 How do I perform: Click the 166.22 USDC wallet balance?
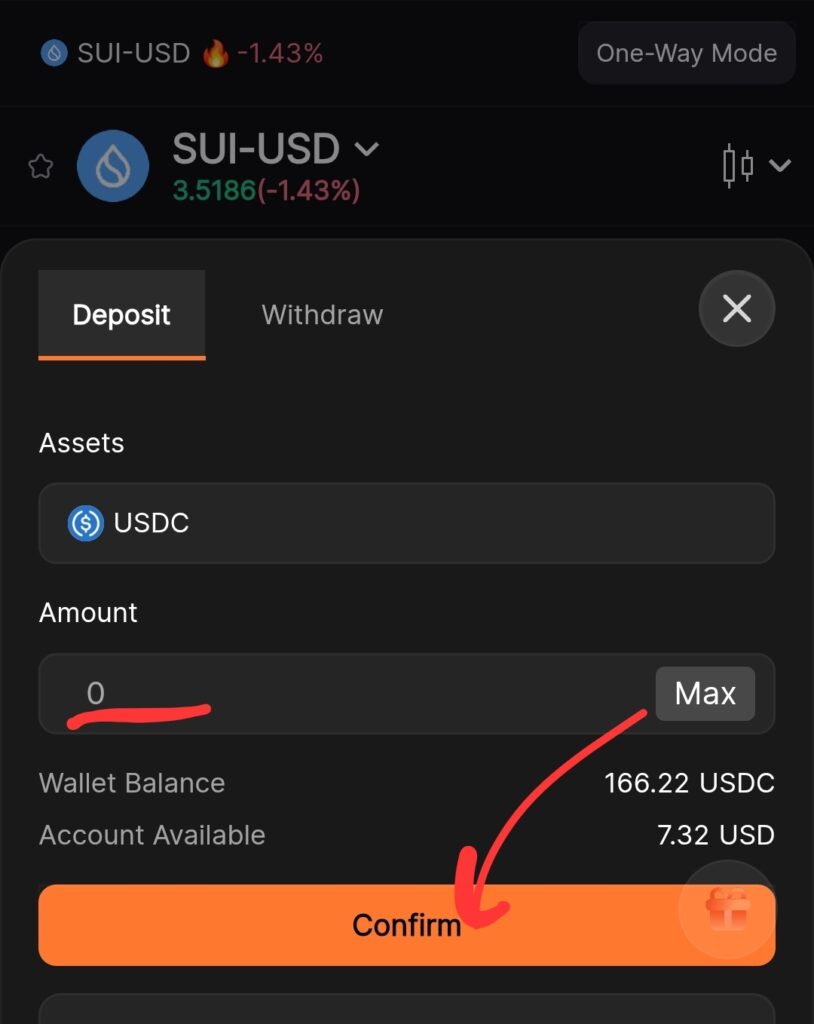pos(689,783)
